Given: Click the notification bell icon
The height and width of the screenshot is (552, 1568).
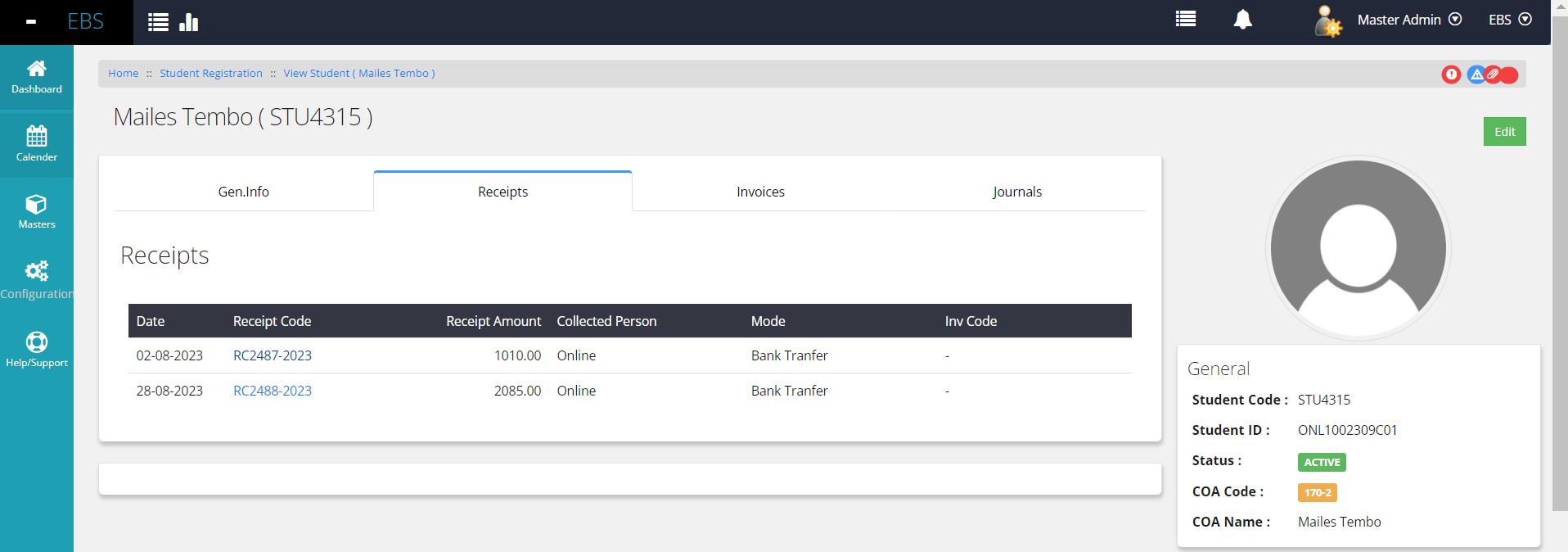Looking at the screenshot, I should tap(1242, 20).
